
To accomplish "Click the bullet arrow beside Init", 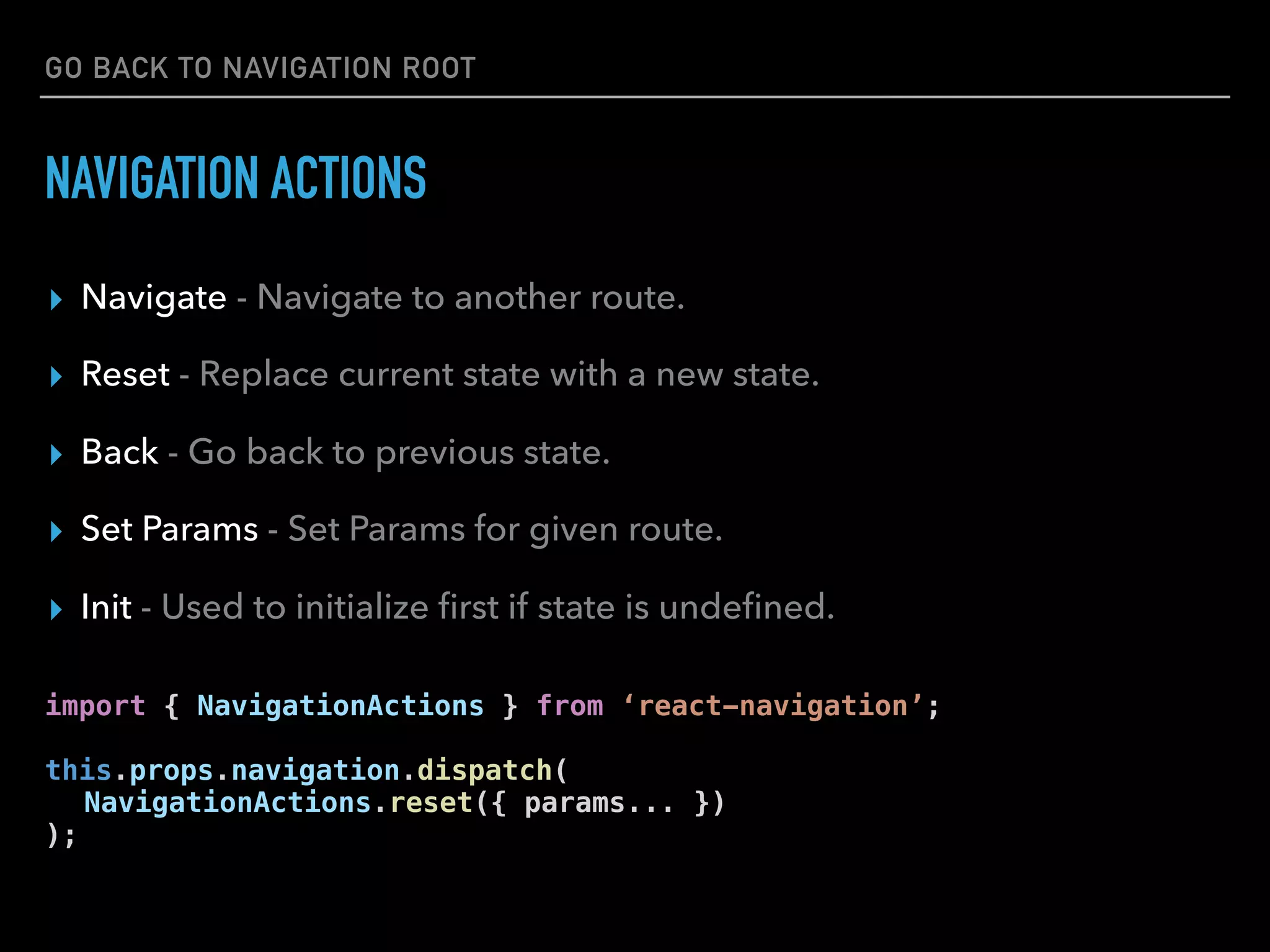I will click(x=56, y=609).
